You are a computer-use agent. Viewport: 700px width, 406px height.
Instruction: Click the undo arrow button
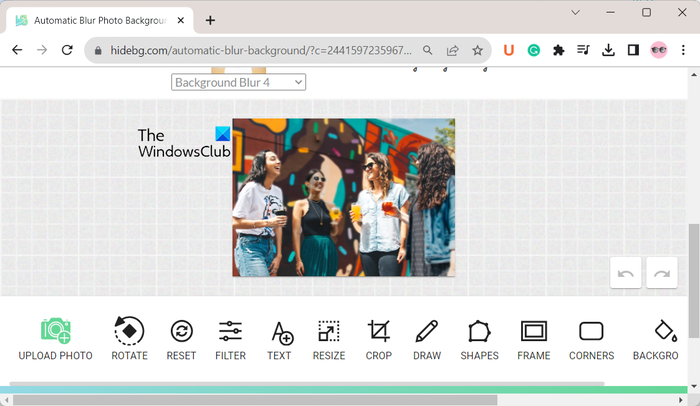pyautogui.click(x=625, y=272)
